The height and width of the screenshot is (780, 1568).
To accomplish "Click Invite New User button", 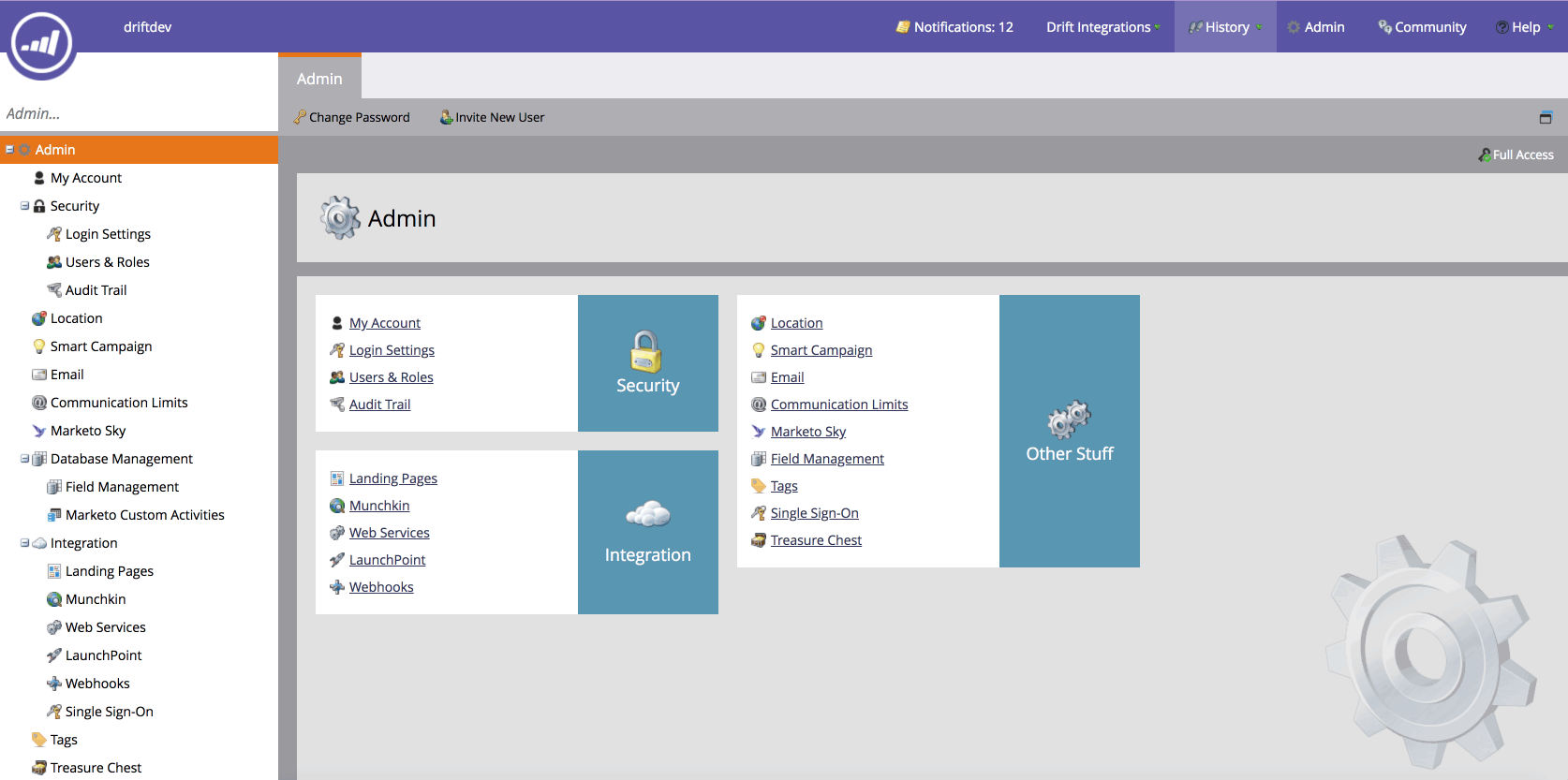I will (493, 117).
